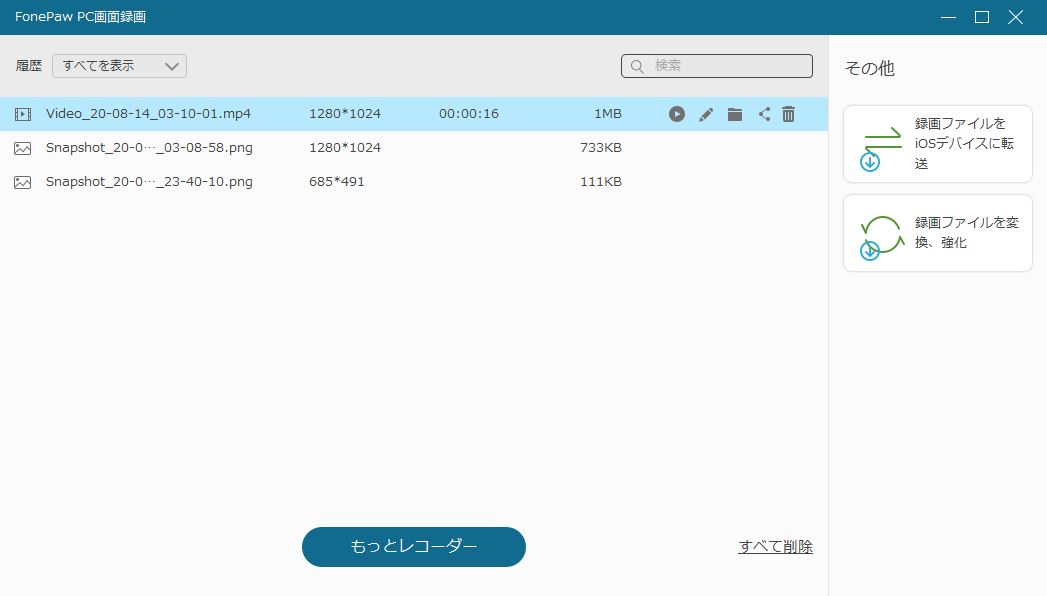Click the convert cycle arrows icon
Image resolution: width=1047 pixels, height=596 pixels.
pos(881,238)
